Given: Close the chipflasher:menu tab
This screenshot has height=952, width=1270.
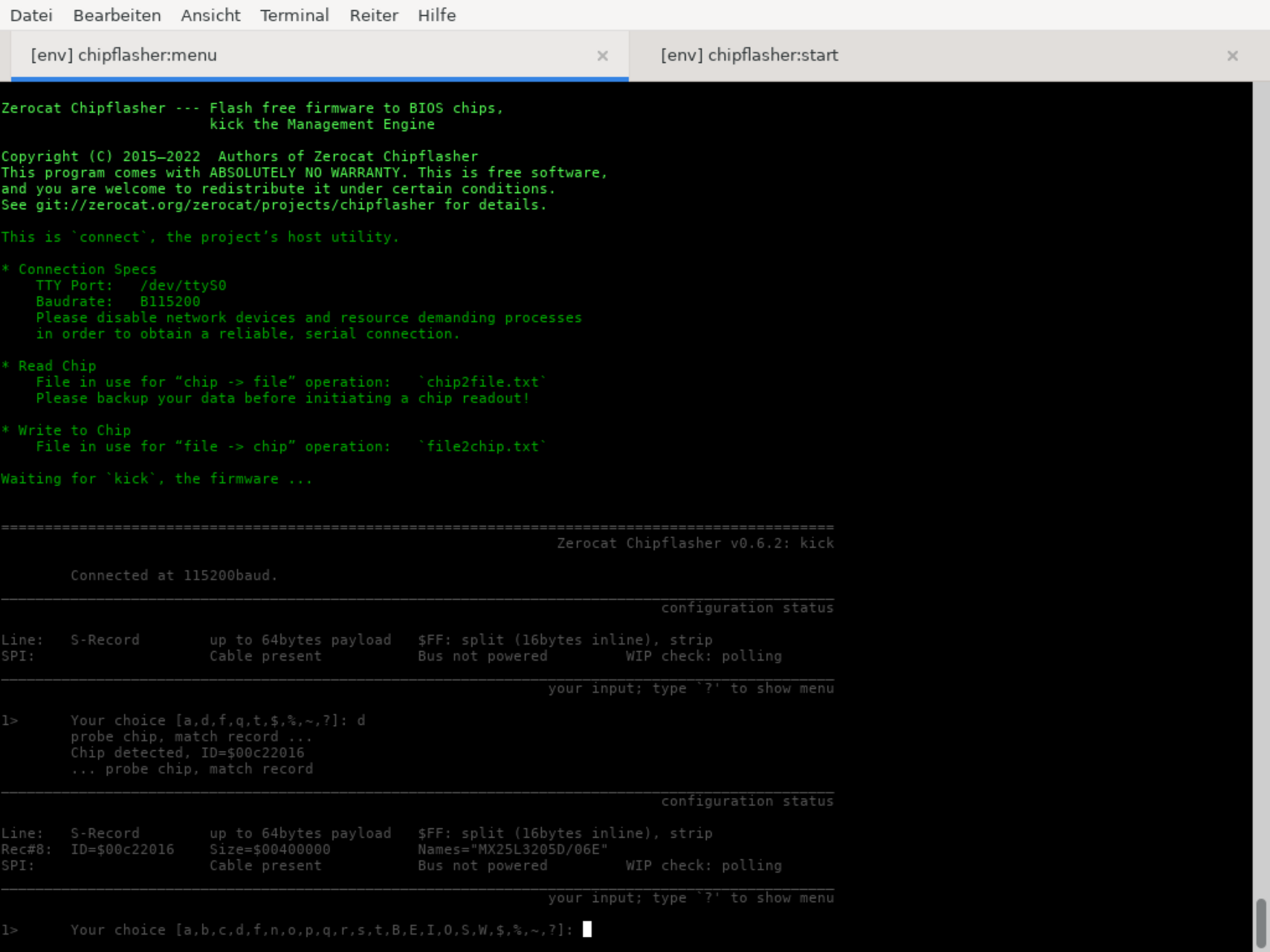Looking at the screenshot, I should [603, 56].
